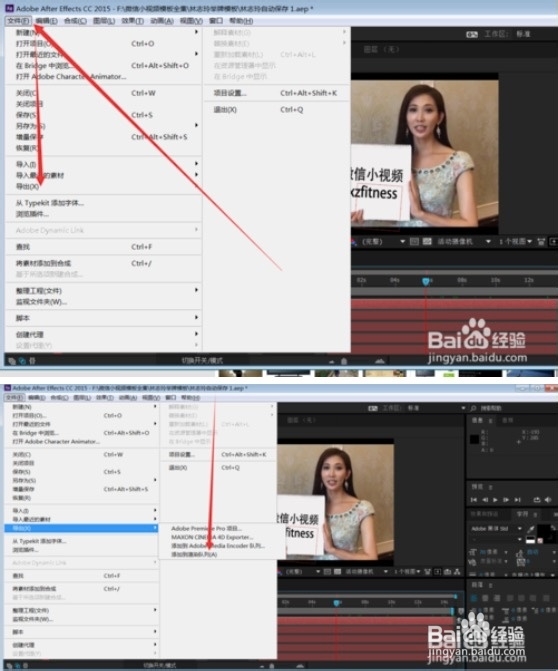Open black fill color swatch in Character panel

(544, 532)
